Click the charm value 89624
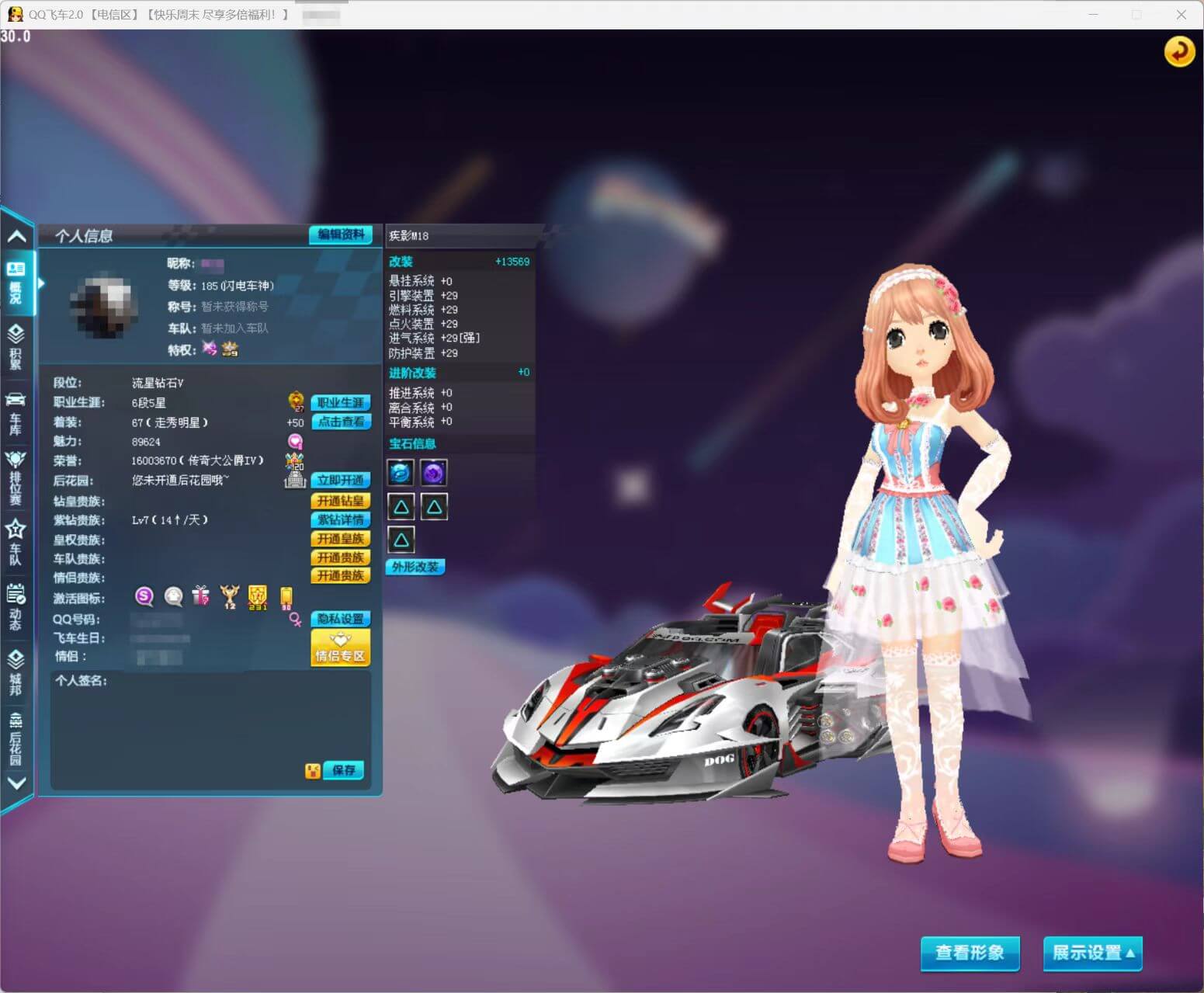The image size is (1204, 993). [x=146, y=442]
